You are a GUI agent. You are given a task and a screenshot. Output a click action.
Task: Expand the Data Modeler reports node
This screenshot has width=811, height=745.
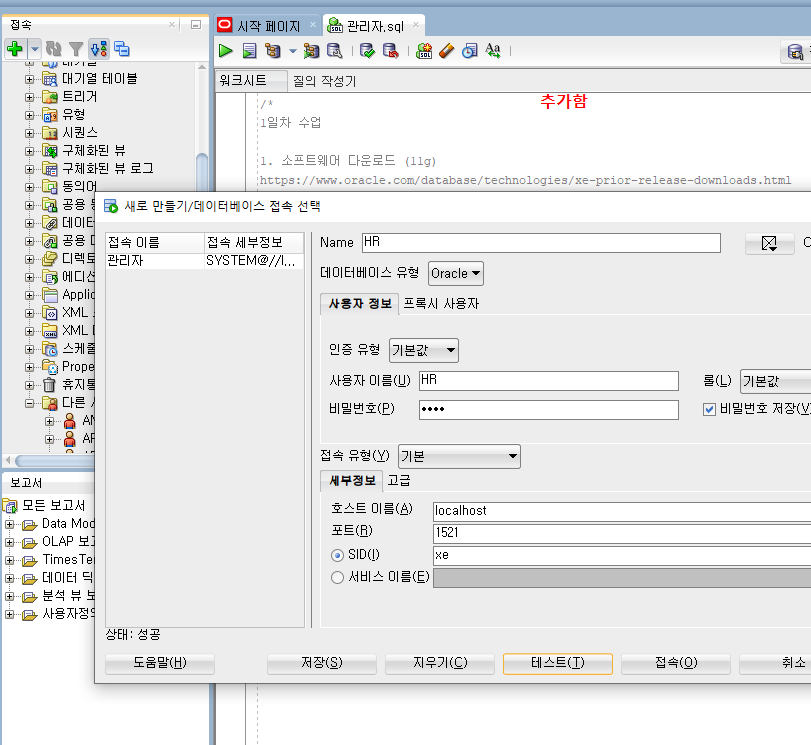(x=9, y=524)
